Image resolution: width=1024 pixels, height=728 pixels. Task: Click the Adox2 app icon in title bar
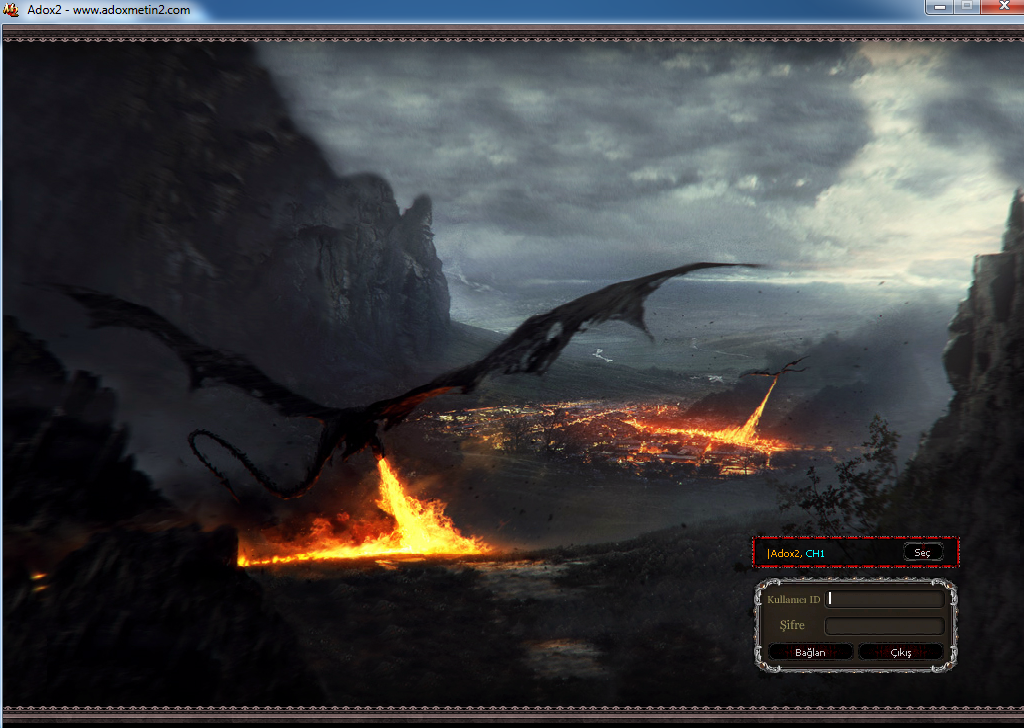10,9
